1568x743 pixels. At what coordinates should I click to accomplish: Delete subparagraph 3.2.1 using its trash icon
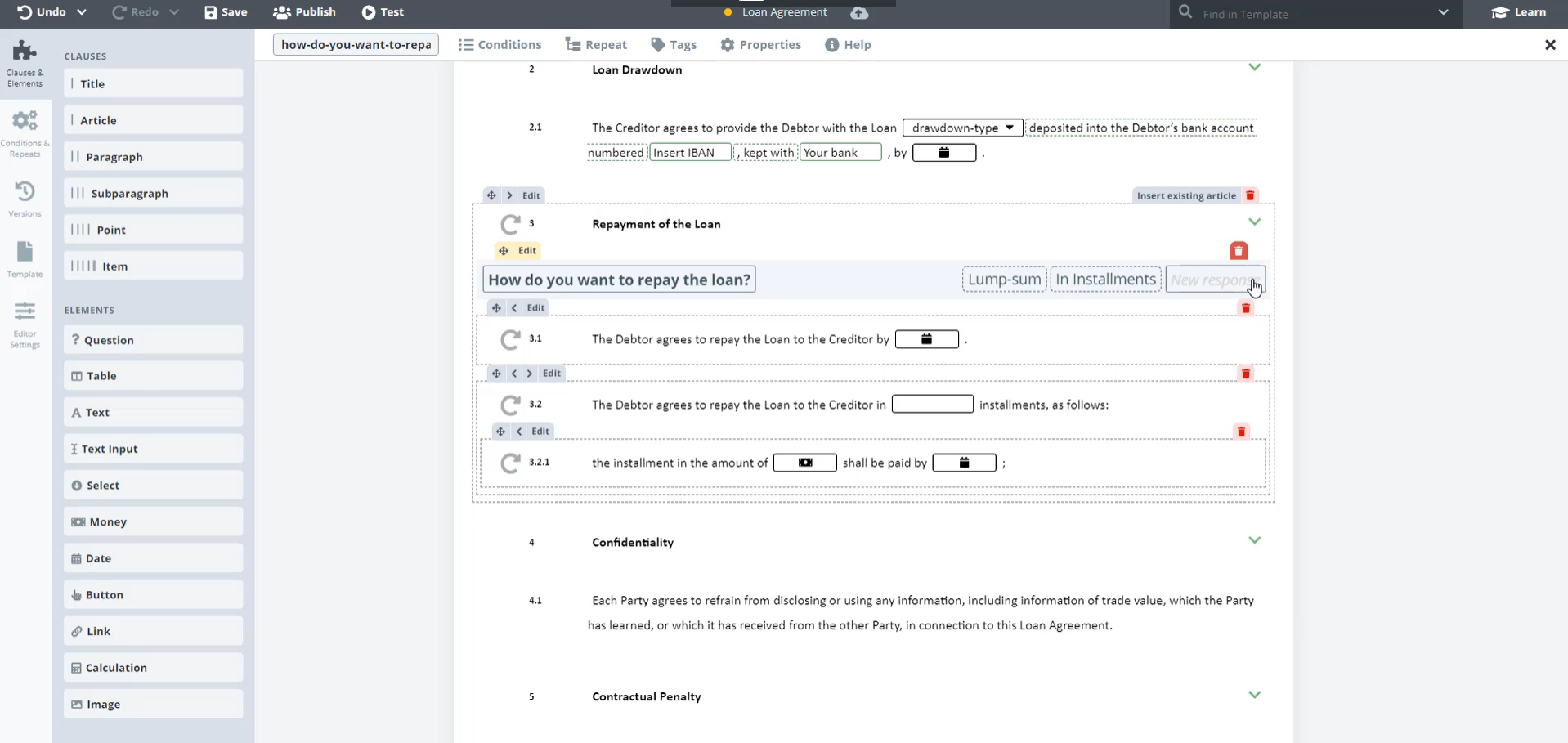pos(1241,432)
